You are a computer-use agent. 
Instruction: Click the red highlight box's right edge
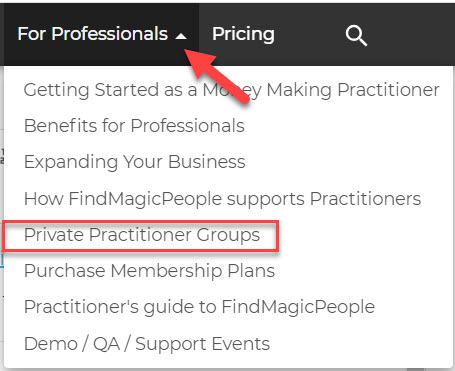pyautogui.click(x=277, y=236)
